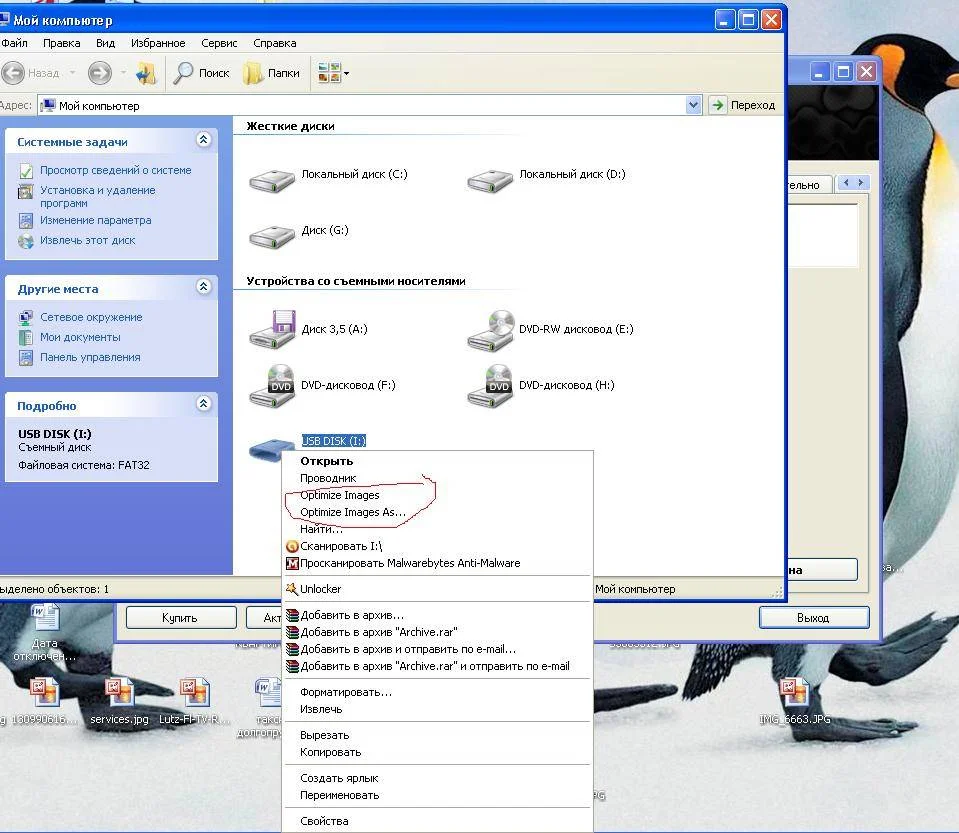Click the Forward arrow toolbar icon
Viewport: 959px width, 833px height.
coord(100,73)
